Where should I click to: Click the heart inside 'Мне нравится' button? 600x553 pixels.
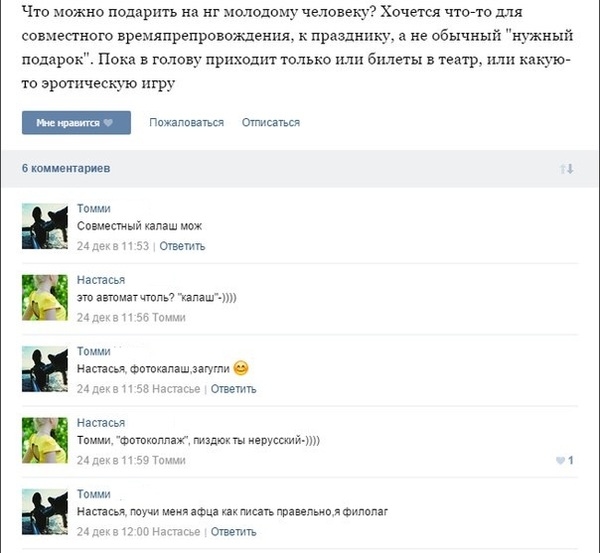point(108,122)
